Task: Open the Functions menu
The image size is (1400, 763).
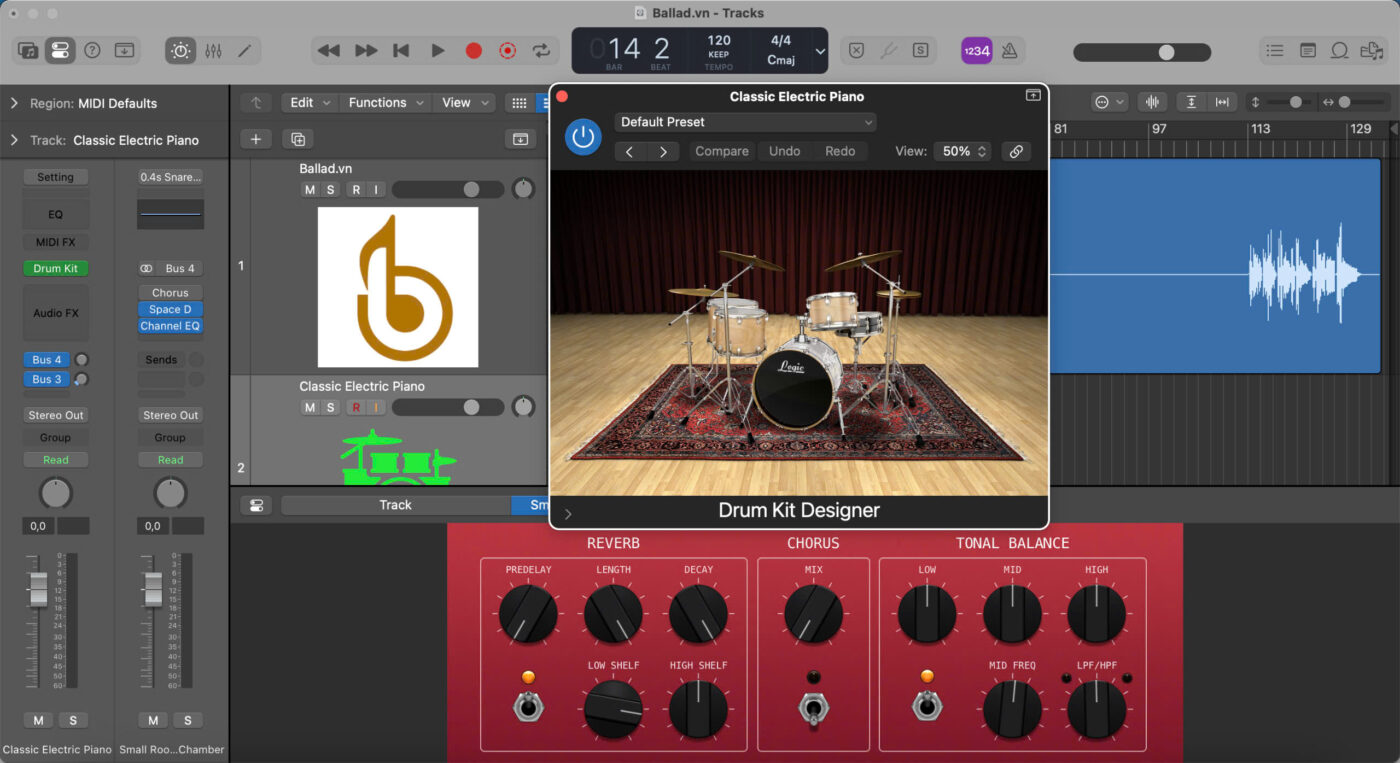Action: tap(387, 102)
